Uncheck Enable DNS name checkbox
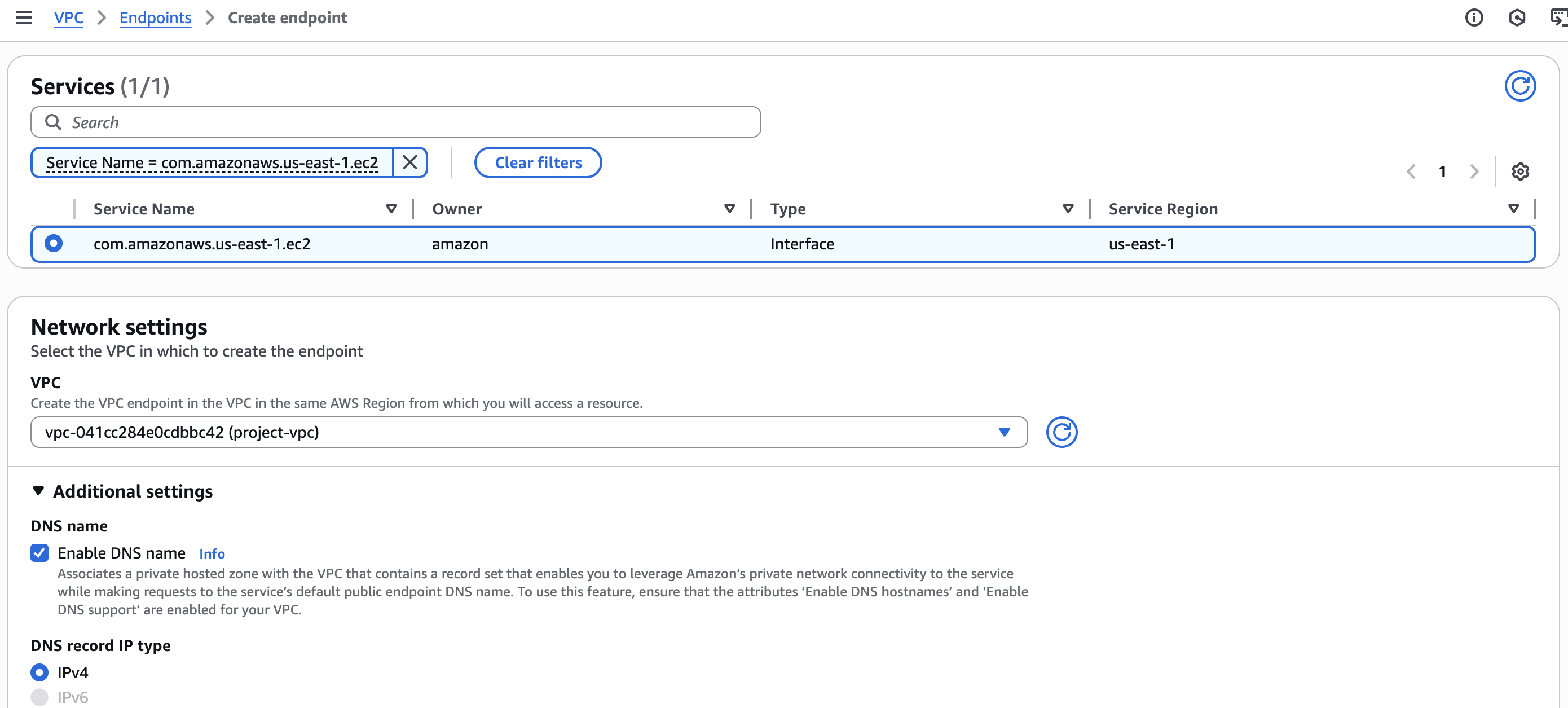 coord(39,553)
